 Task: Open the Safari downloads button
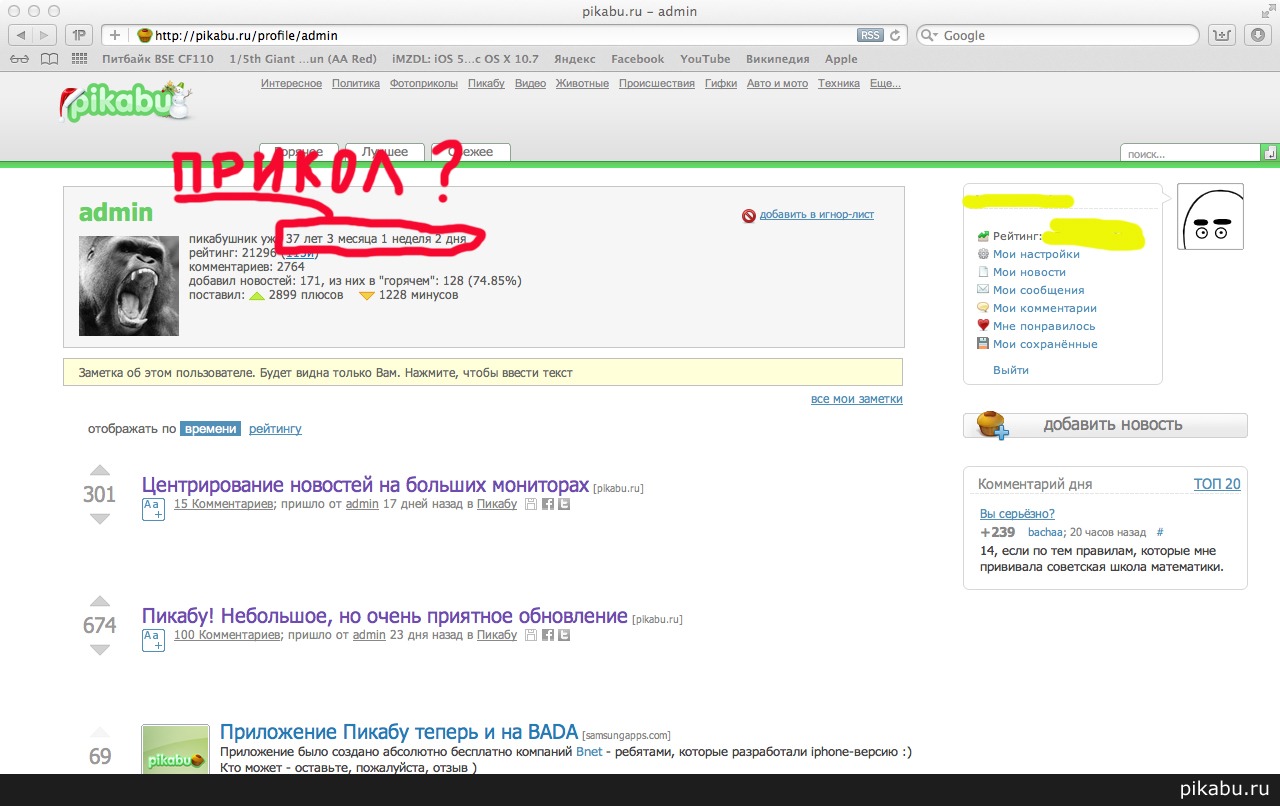click(x=1258, y=35)
